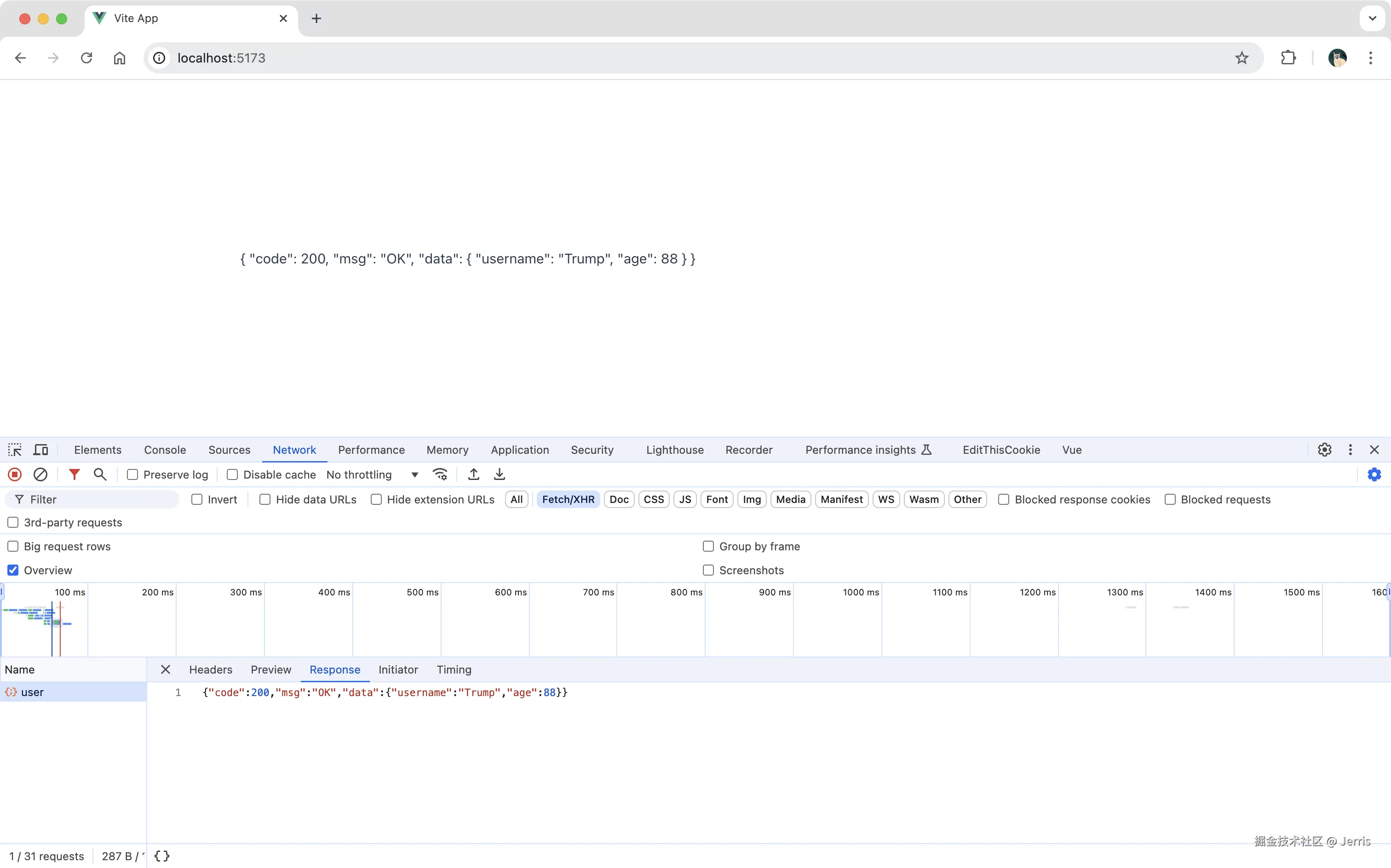Uncheck the Overview checkbox
Screen dimensions: 1391x868
point(12,570)
